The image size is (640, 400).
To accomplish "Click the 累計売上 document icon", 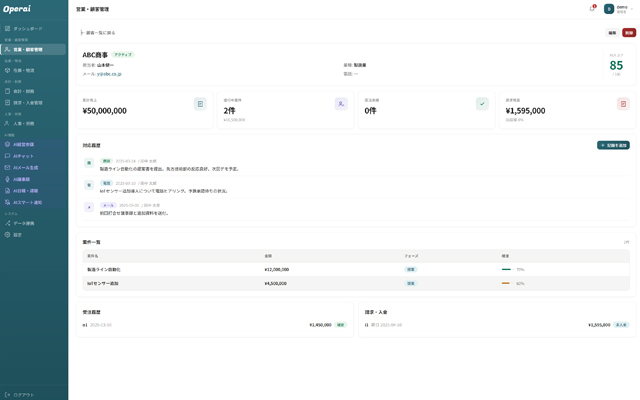I will point(201,104).
